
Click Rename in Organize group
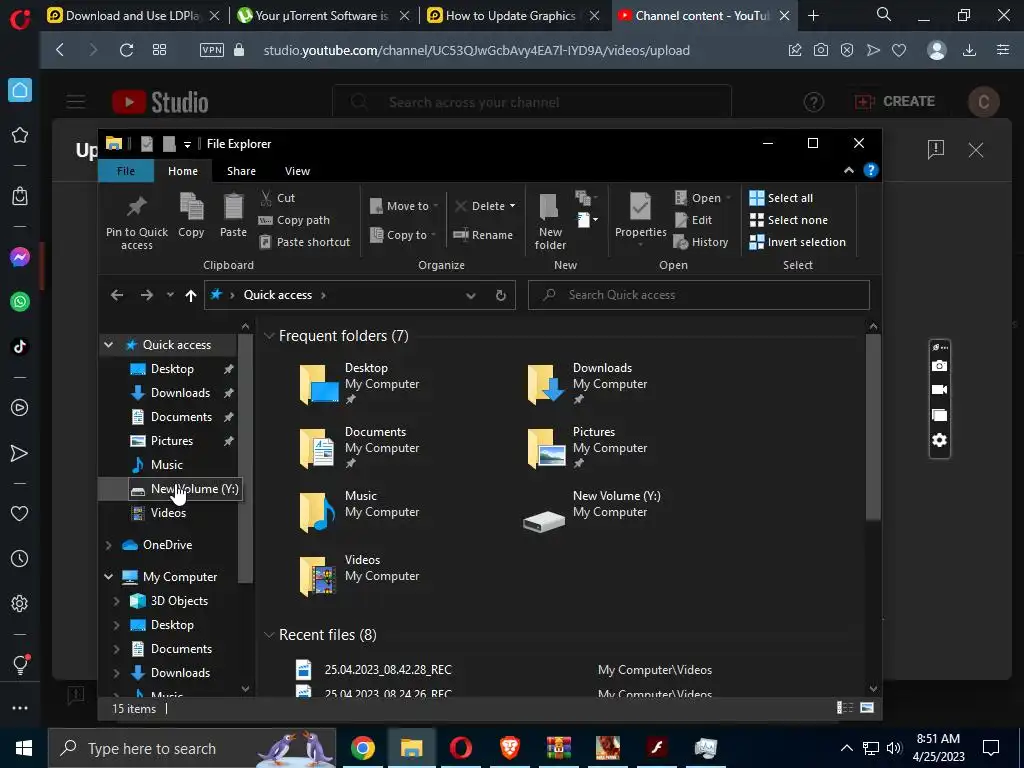[483, 234]
